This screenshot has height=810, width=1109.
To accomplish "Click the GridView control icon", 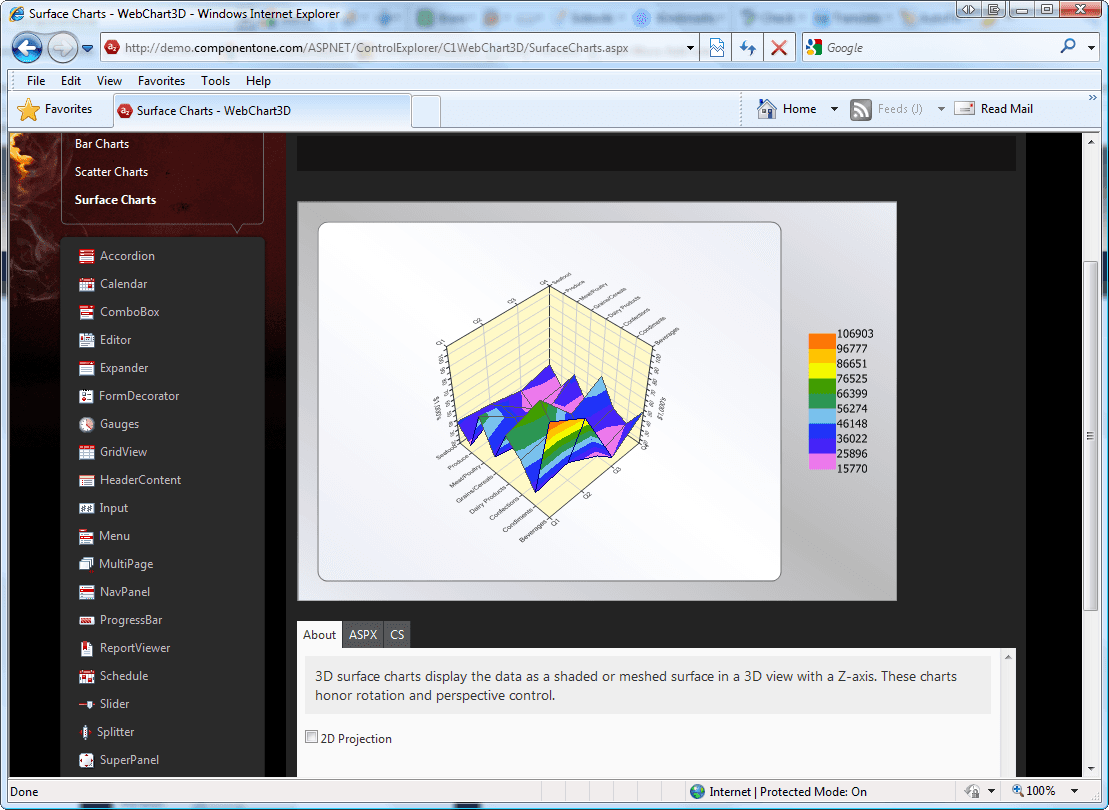I will point(86,452).
